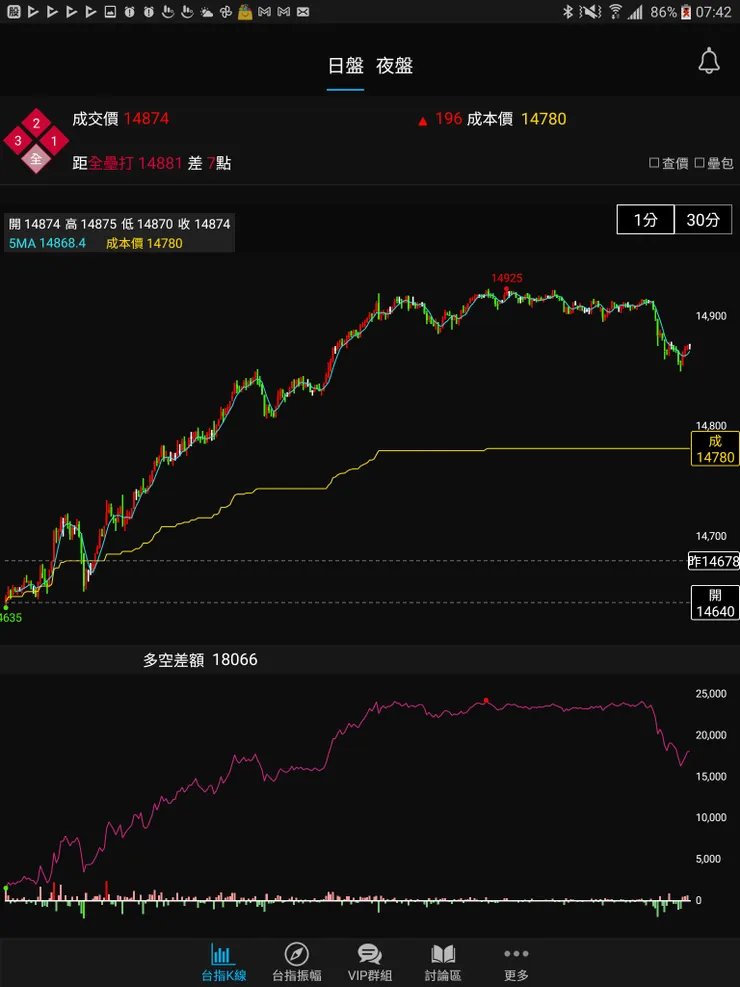The width and height of the screenshot is (740, 987).
Task: Tap the 多空差額 18066 heading
Action: [200, 660]
